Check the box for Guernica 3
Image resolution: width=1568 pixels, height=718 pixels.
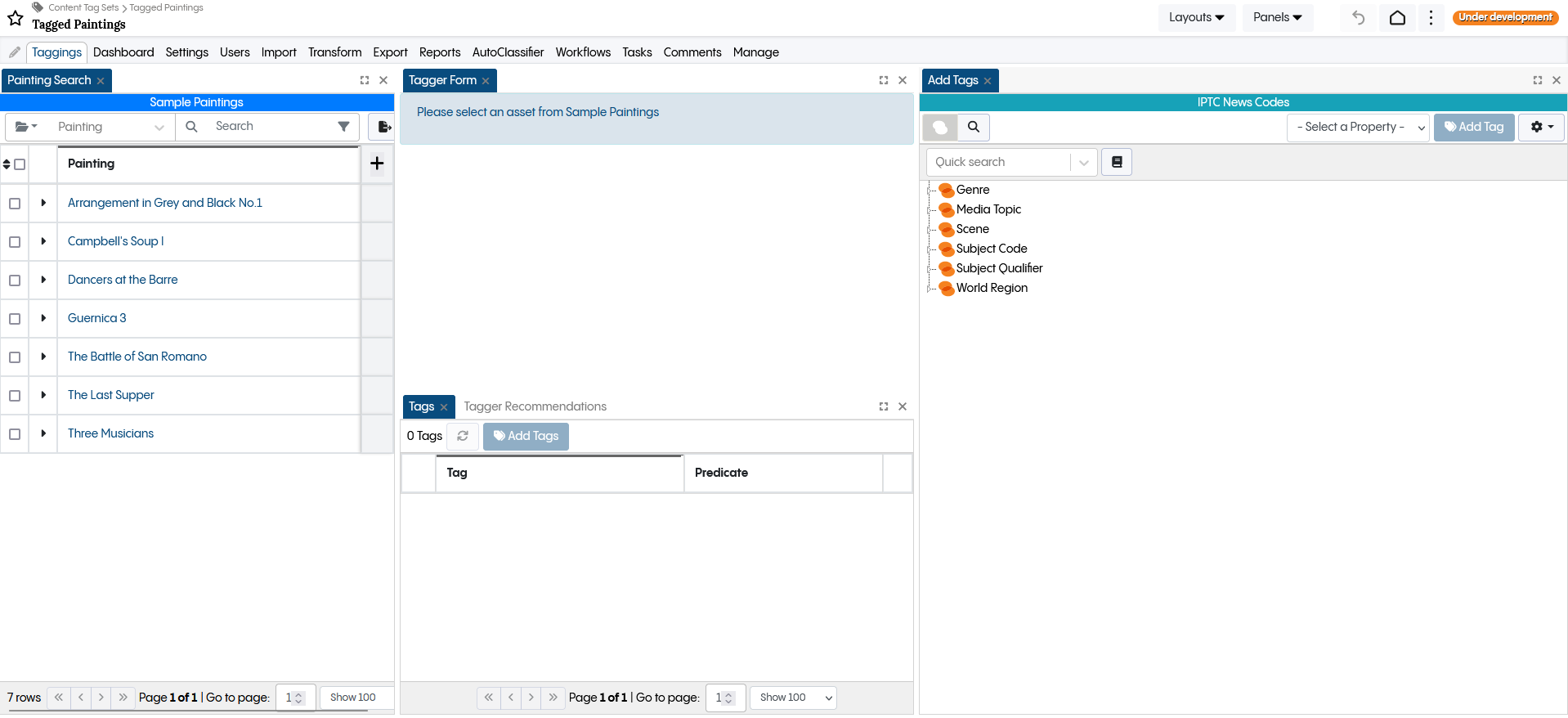point(15,319)
